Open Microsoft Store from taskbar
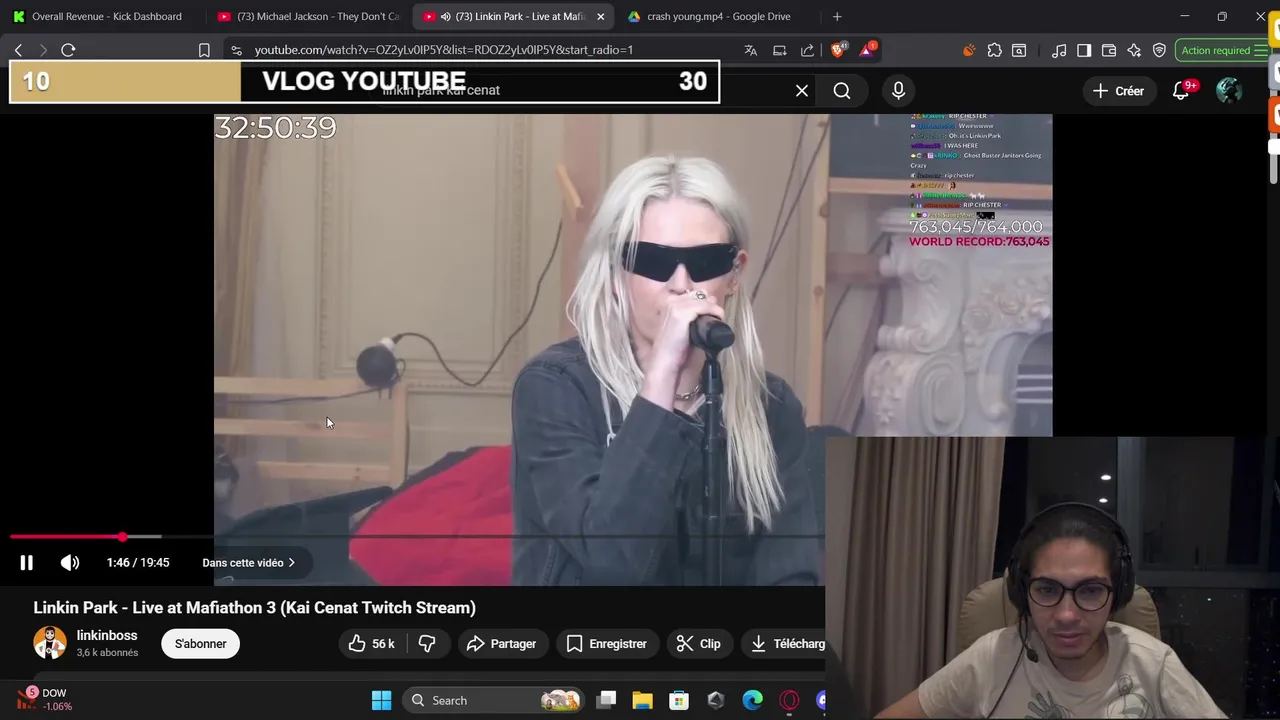Screen dimensions: 1280x720 tap(679, 701)
